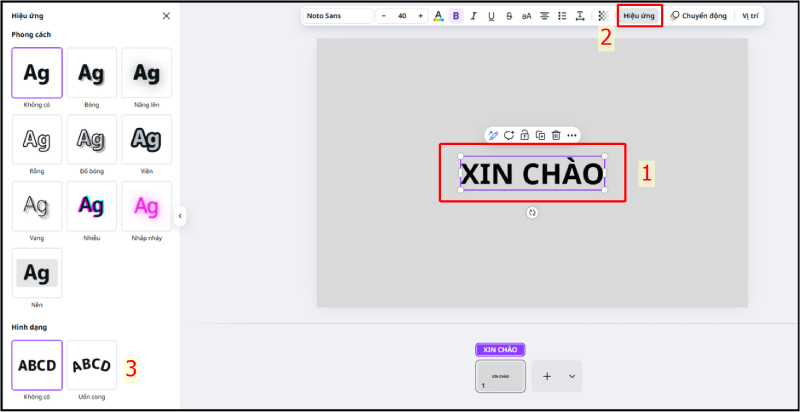
Task: Click the duplicate icon in floating toolbar
Action: (540, 135)
